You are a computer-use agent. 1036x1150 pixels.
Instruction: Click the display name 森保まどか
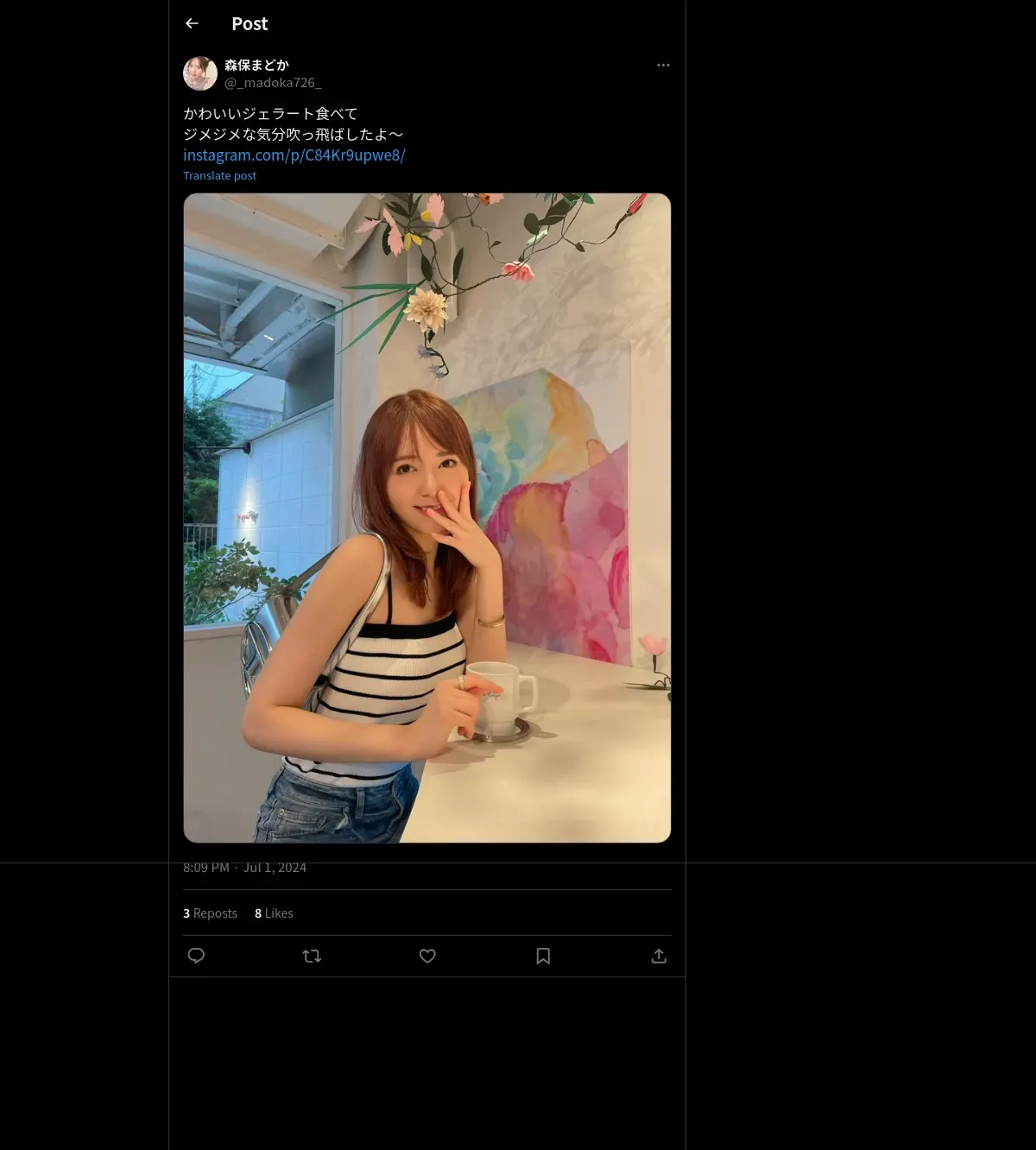point(256,65)
